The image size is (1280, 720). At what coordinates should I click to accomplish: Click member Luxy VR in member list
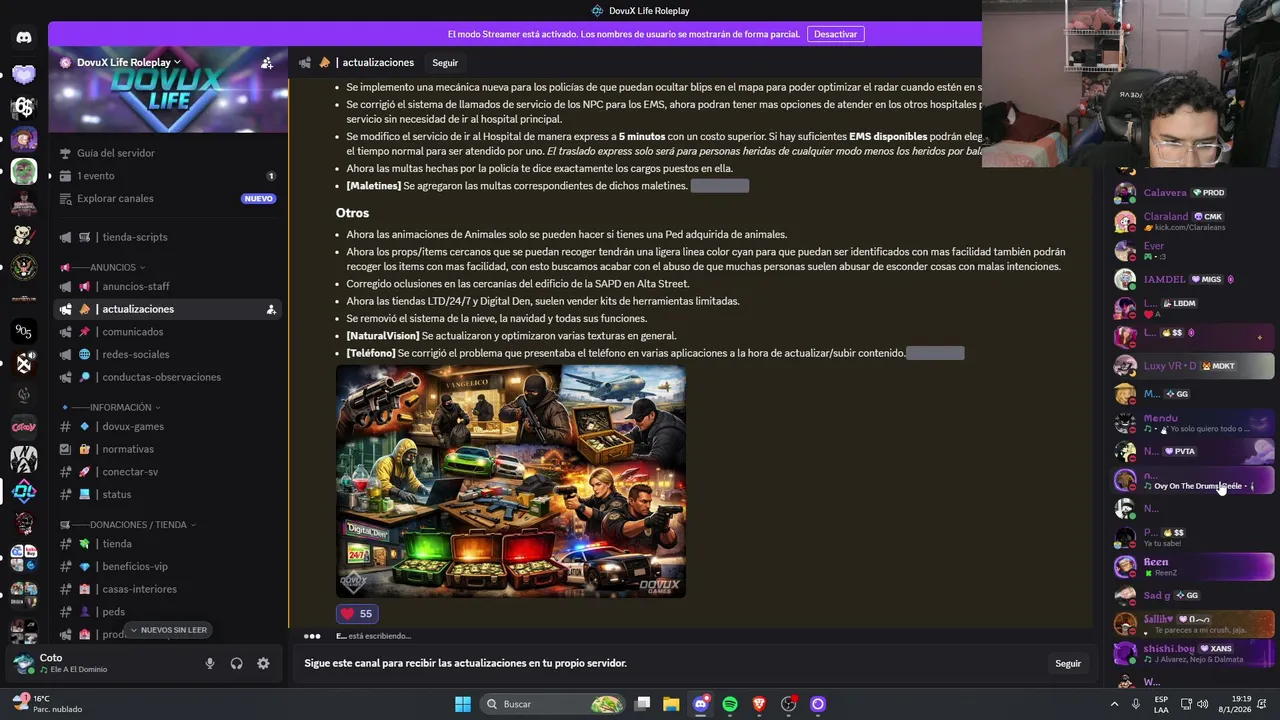pyautogui.click(x=1193, y=366)
